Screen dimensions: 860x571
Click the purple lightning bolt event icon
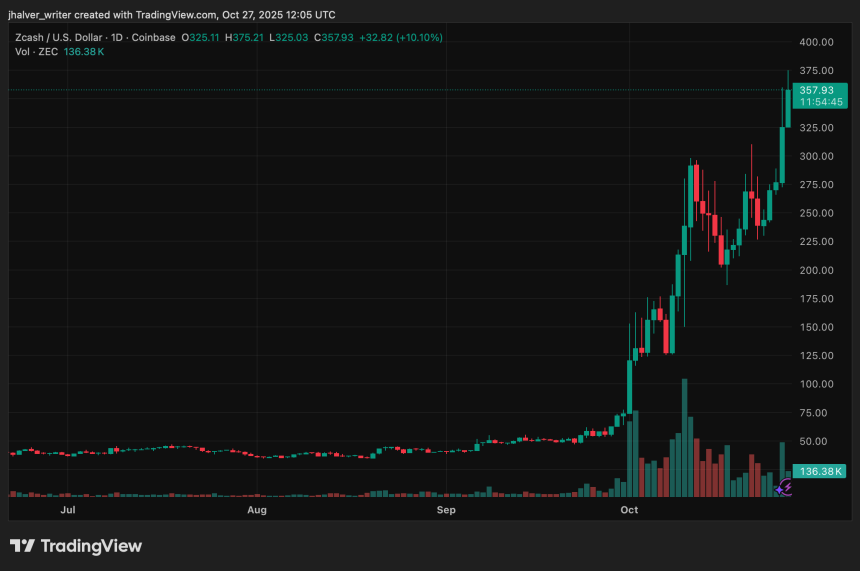tap(785, 487)
